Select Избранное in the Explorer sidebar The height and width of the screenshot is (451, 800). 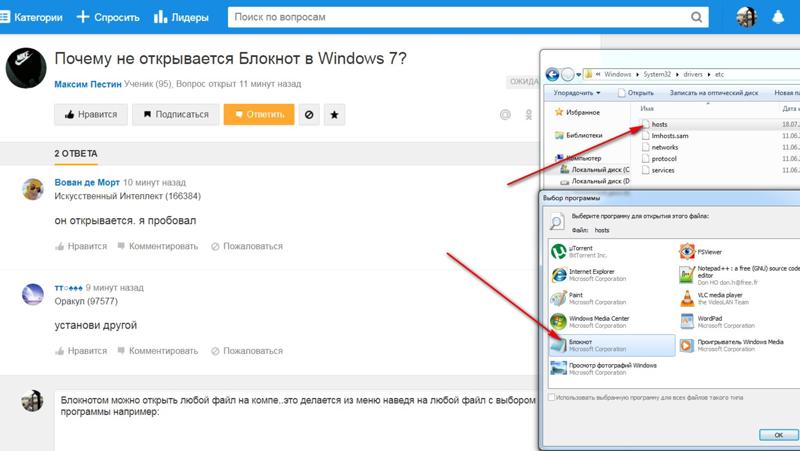click(x=578, y=112)
